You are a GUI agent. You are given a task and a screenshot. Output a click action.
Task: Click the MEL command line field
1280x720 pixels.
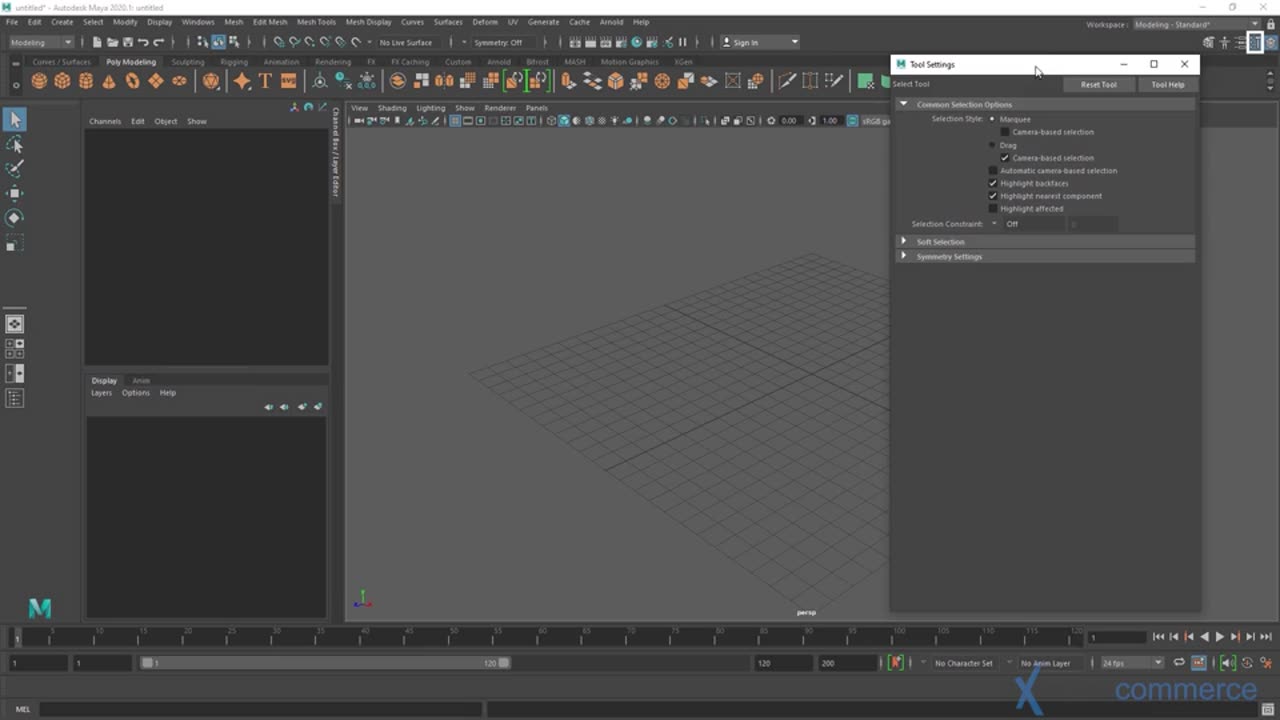coord(260,709)
